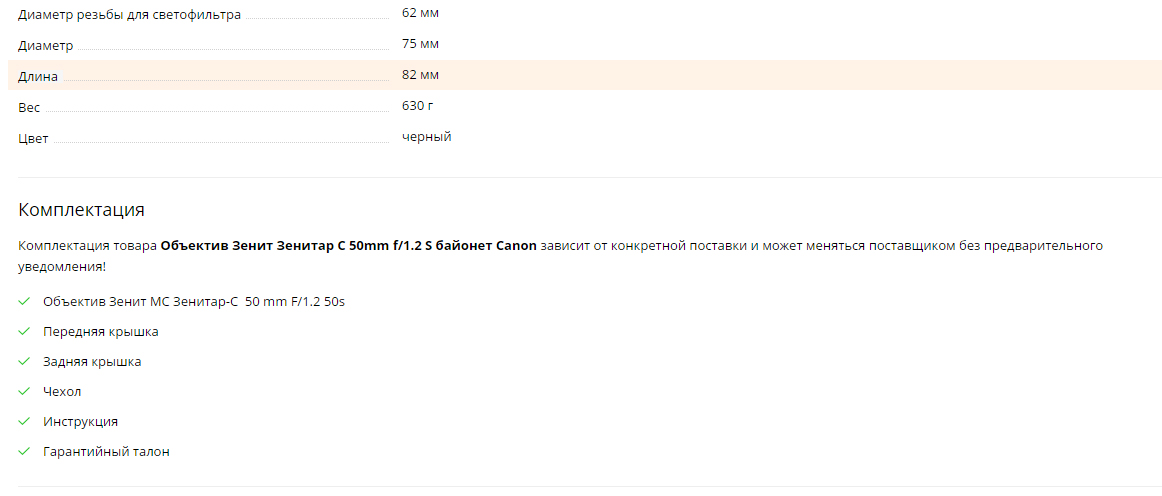Click the Длина value 82 мм
The height and width of the screenshot is (496, 1162).
[420, 75]
